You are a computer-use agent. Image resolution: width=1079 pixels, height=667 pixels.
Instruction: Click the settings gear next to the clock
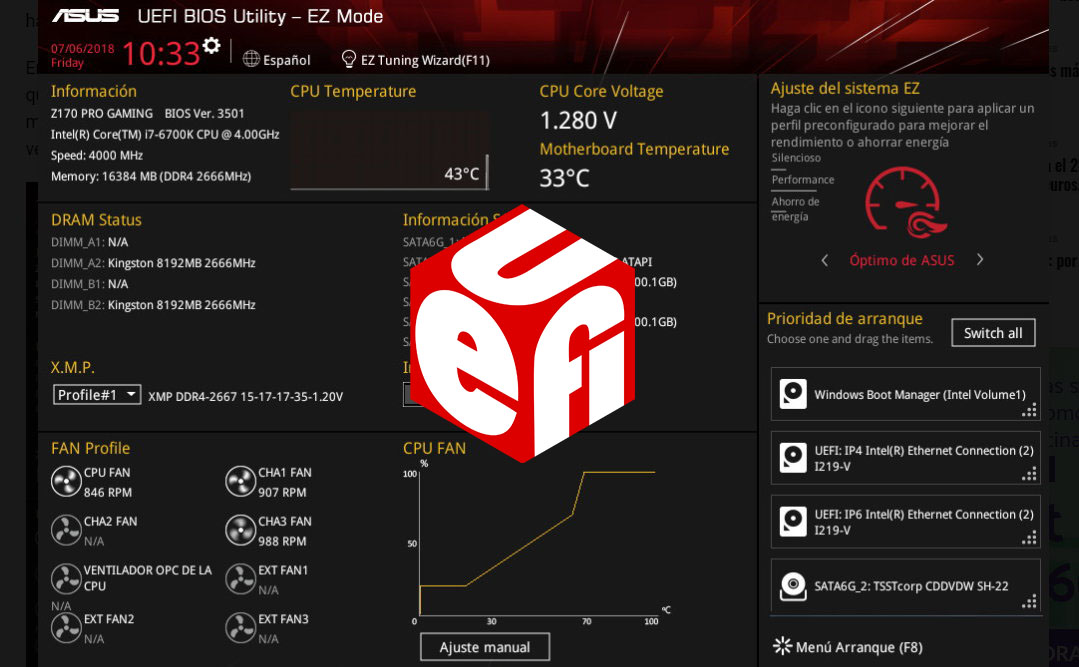click(x=211, y=46)
